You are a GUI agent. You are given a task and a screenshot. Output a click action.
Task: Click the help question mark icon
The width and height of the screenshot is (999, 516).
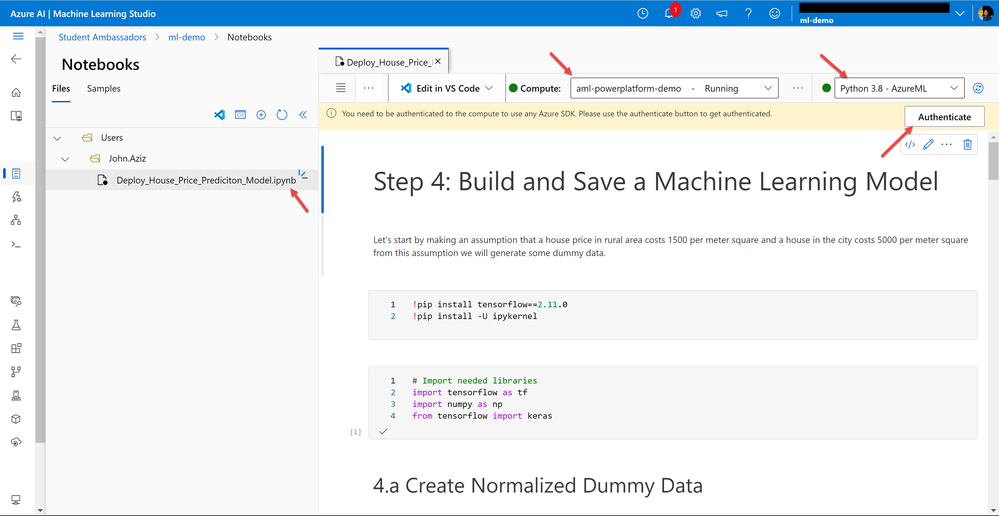(748, 14)
